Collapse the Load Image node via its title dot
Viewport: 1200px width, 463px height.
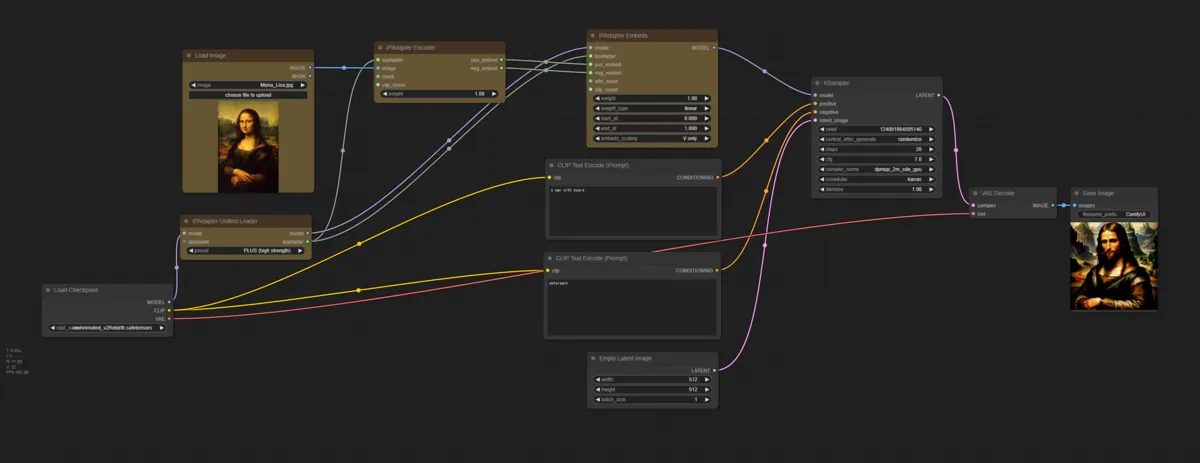click(190, 56)
